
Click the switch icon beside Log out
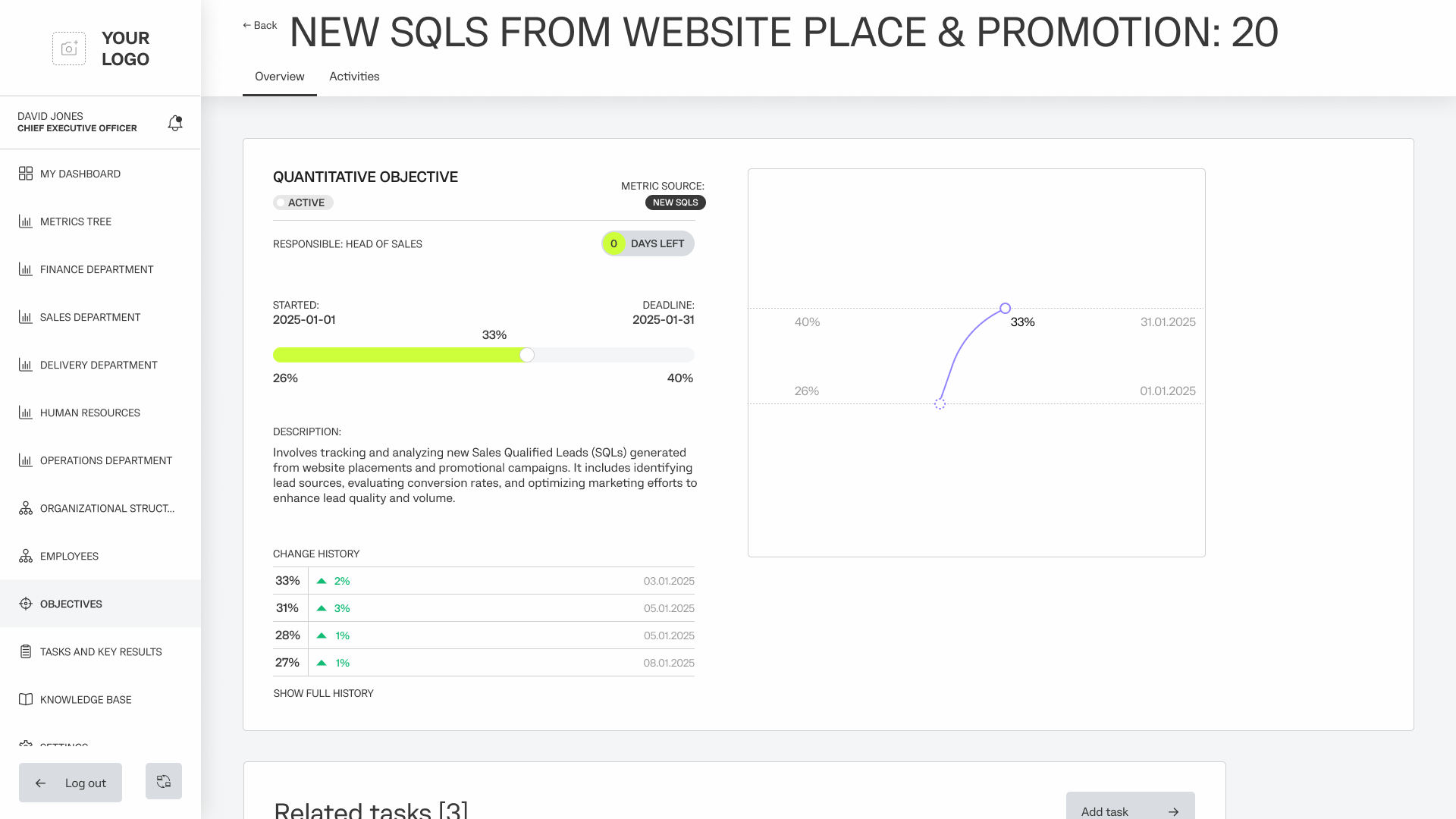[x=164, y=781]
